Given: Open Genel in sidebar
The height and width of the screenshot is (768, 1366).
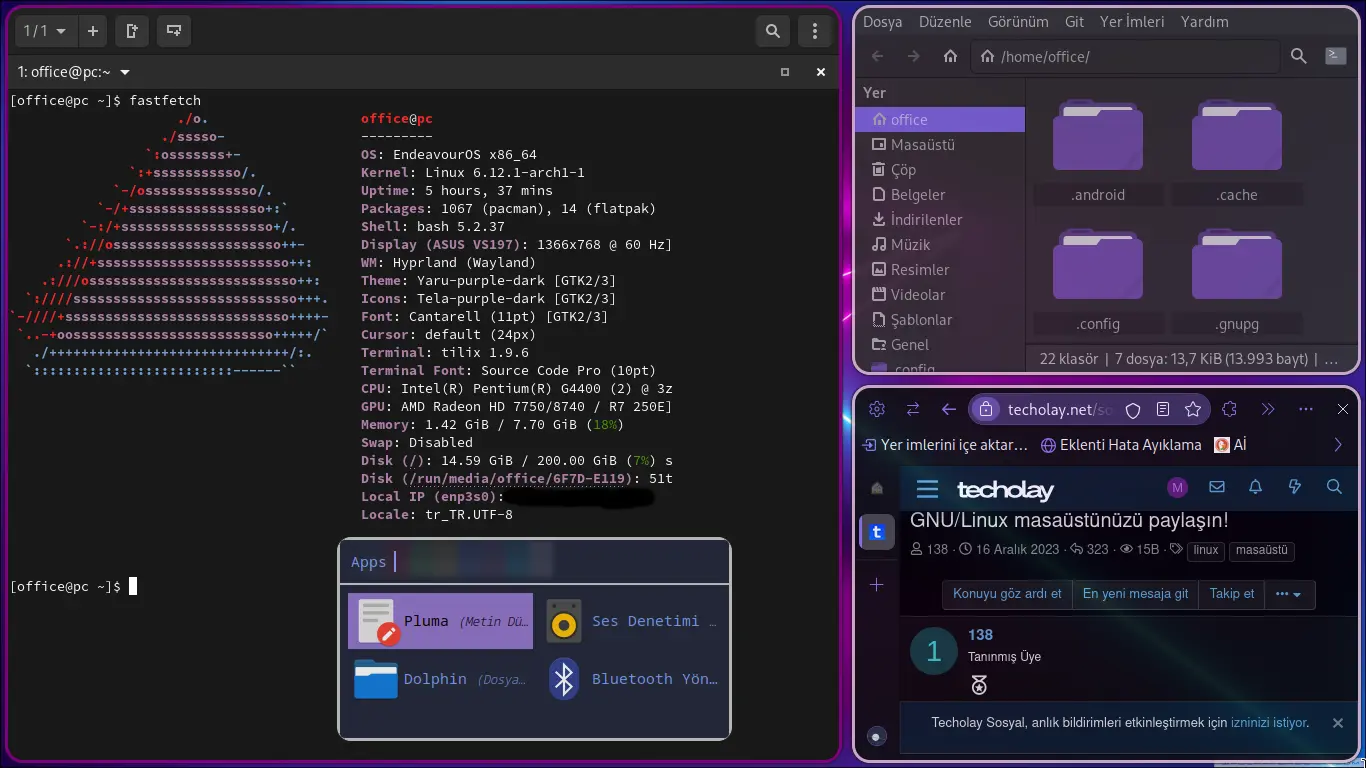Looking at the screenshot, I should (x=940, y=344).
